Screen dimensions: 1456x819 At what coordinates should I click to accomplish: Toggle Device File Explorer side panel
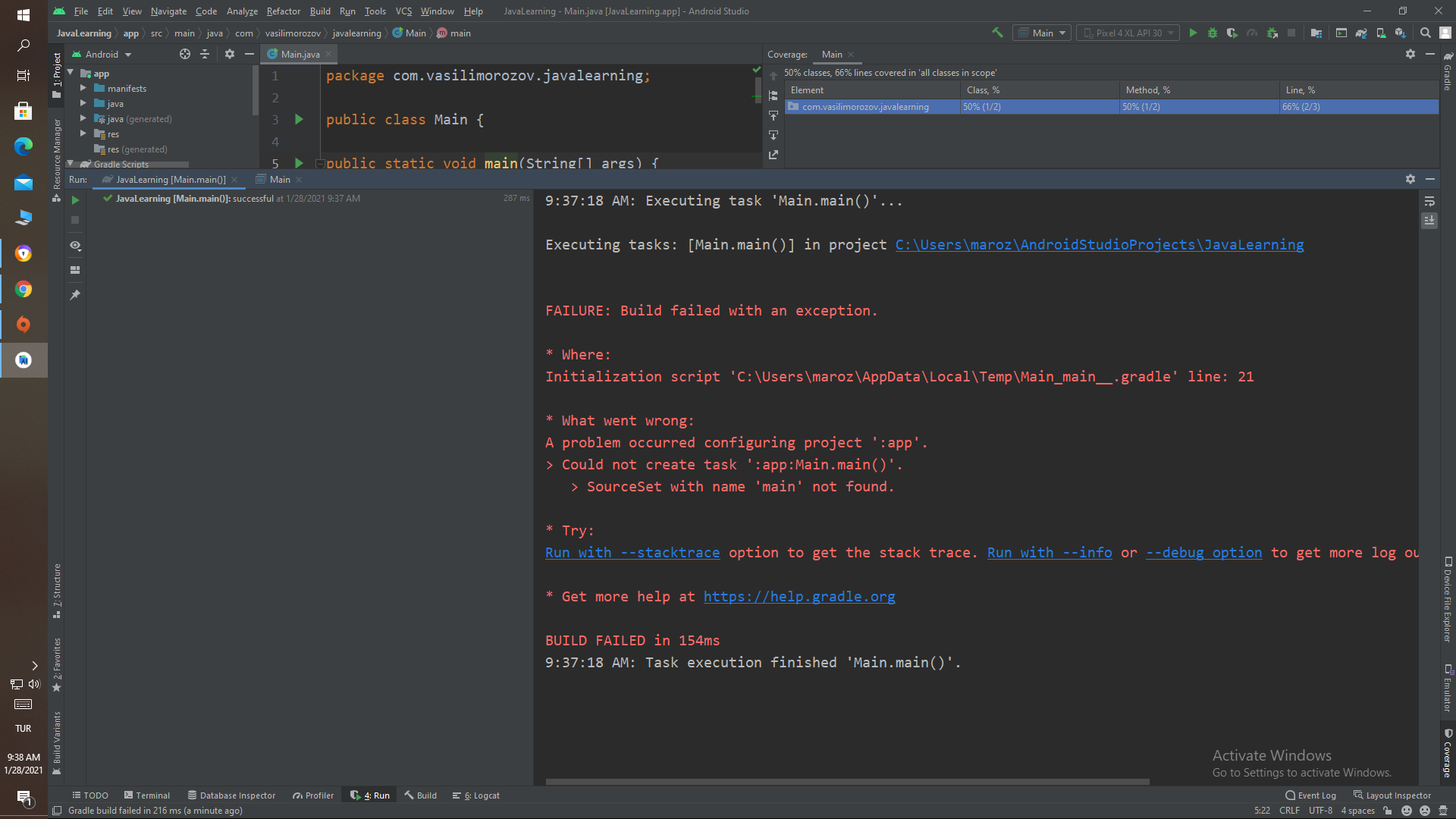(x=1448, y=601)
